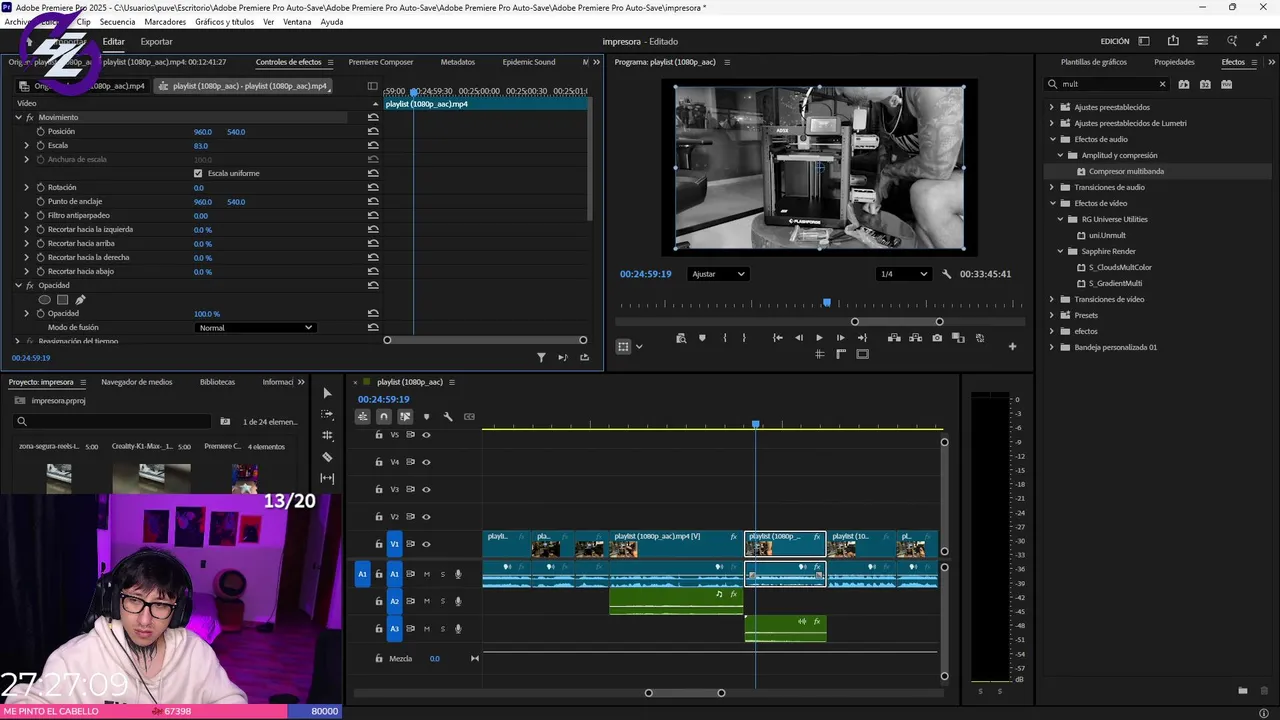Toggle snapping magnet in timeline
The width and height of the screenshot is (1280, 720).
tap(384, 417)
